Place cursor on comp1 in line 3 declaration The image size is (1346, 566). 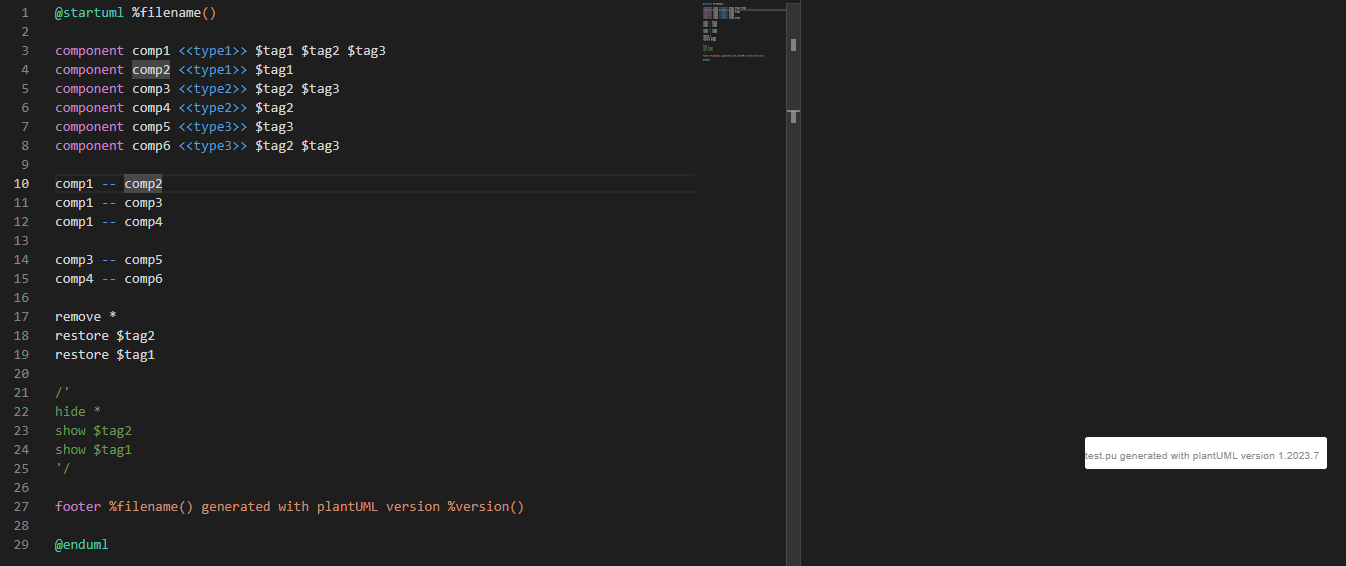(151, 51)
